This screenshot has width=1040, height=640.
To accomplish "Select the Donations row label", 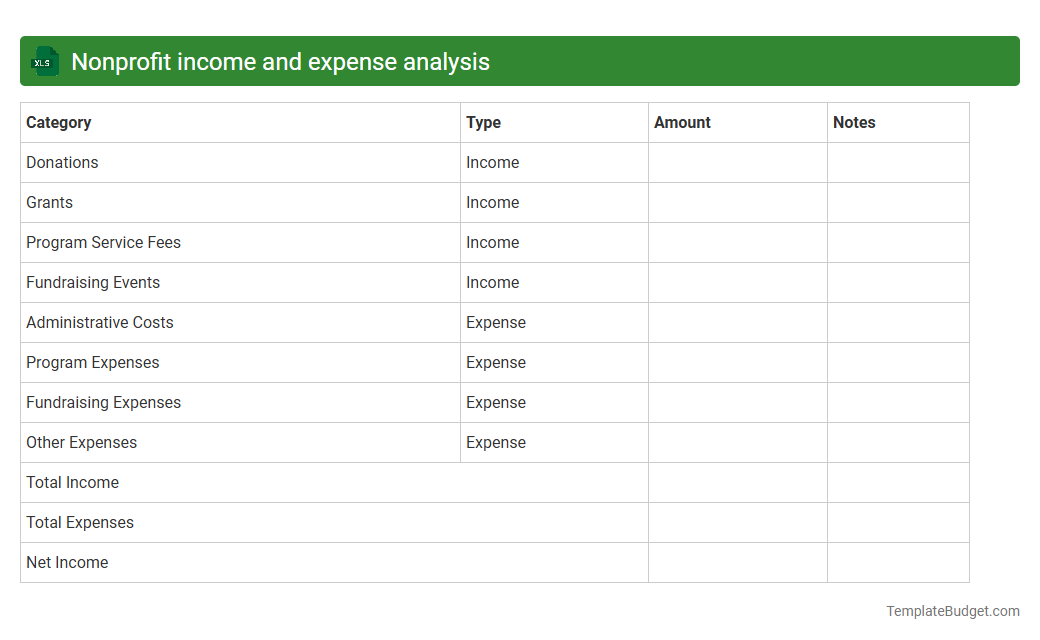I will click(x=62, y=162).
